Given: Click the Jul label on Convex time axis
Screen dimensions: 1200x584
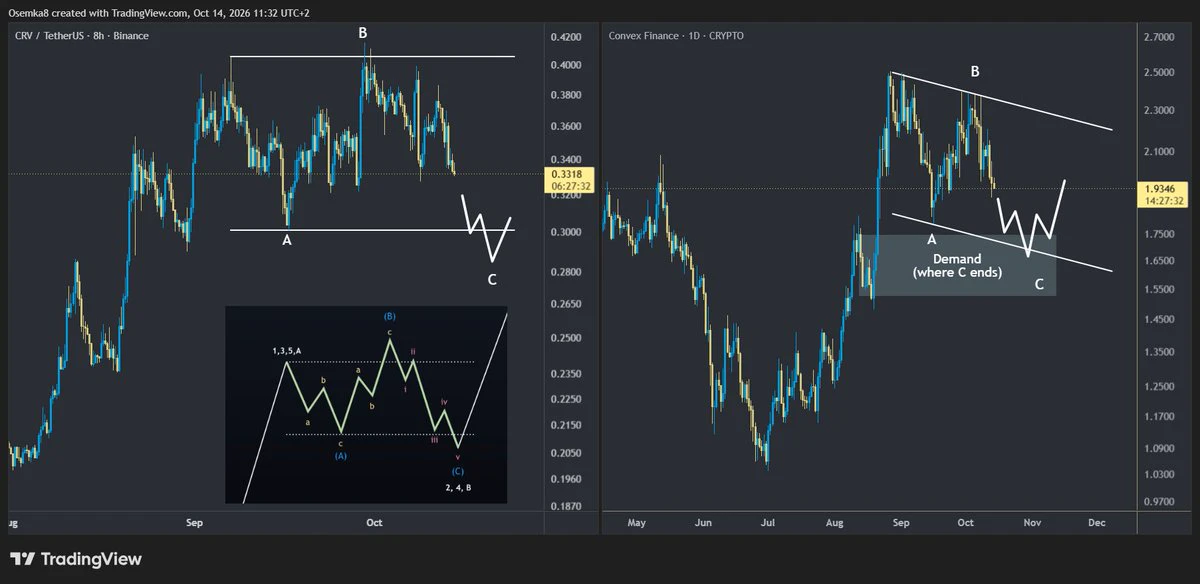Looking at the screenshot, I should [x=768, y=522].
